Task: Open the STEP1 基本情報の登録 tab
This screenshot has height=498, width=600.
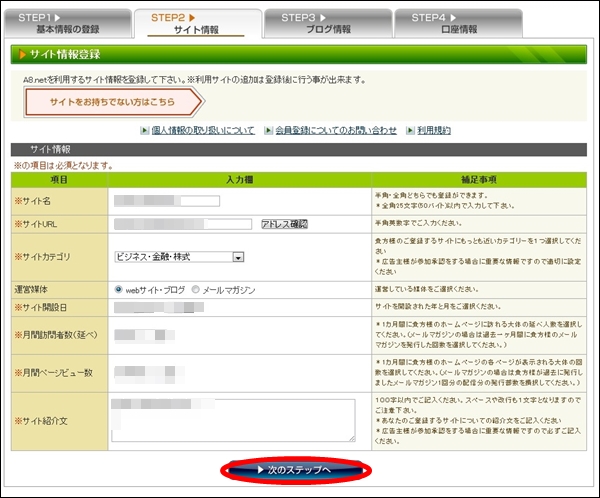Action: (68, 23)
